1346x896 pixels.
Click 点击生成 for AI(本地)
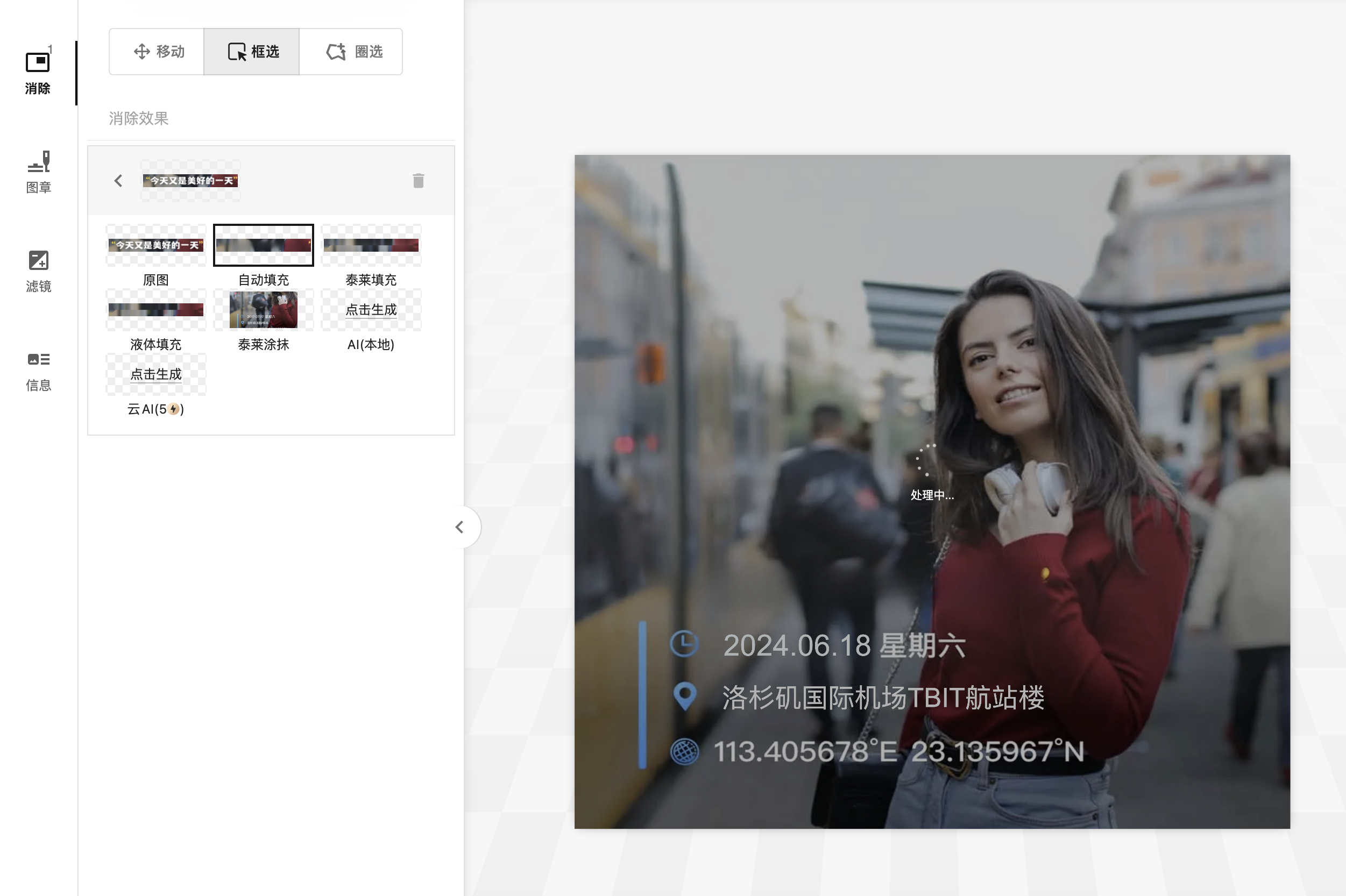(x=370, y=310)
